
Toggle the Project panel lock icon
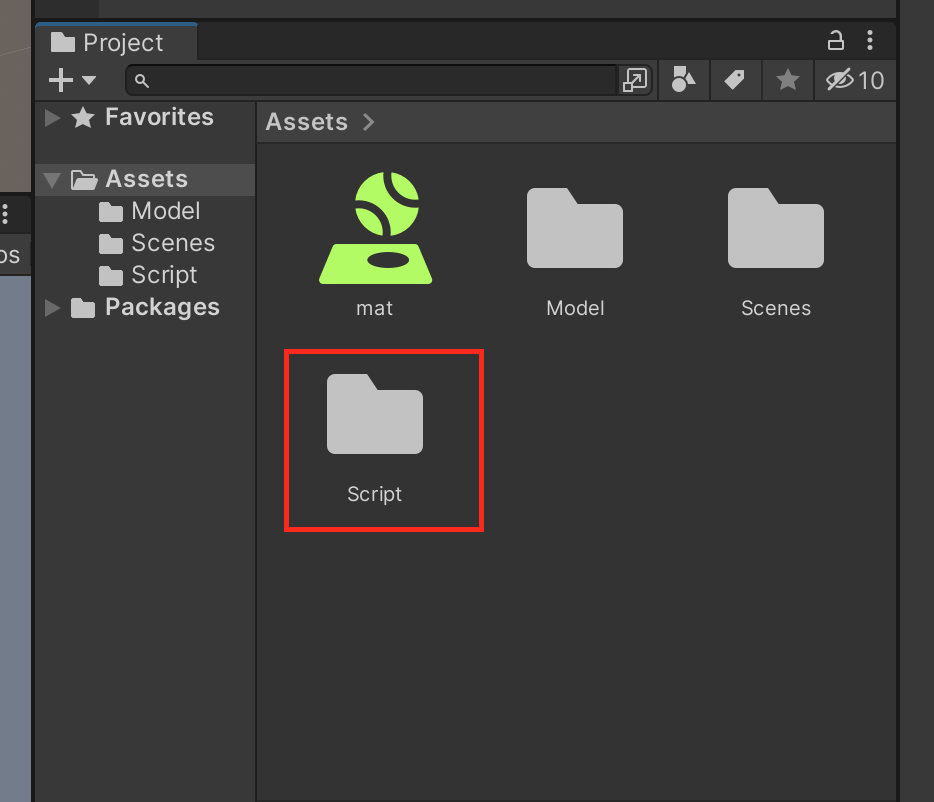click(835, 41)
